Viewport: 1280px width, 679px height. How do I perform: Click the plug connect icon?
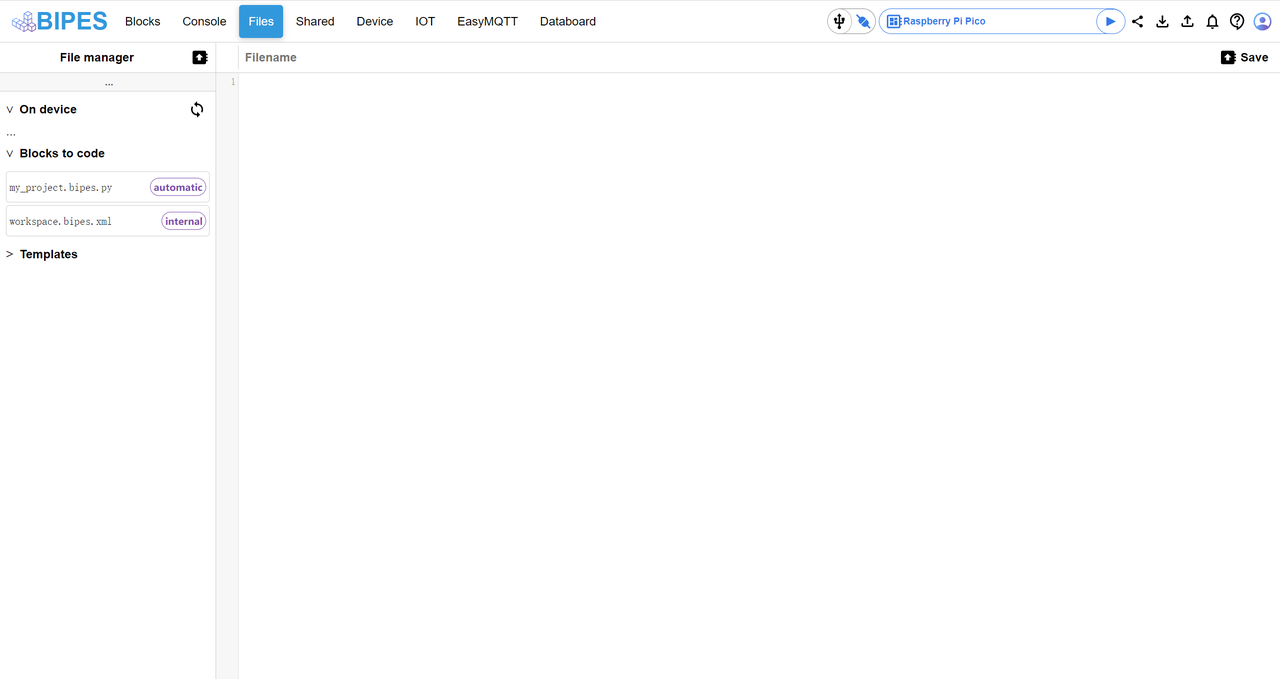pyautogui.click(x=863, y=21)
